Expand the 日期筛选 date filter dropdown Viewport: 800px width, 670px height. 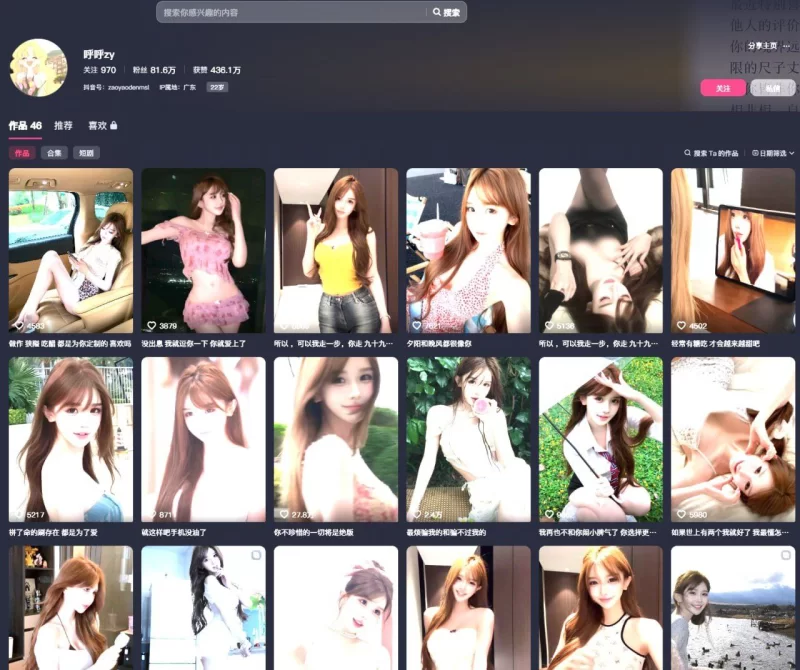tap(773, 153)
